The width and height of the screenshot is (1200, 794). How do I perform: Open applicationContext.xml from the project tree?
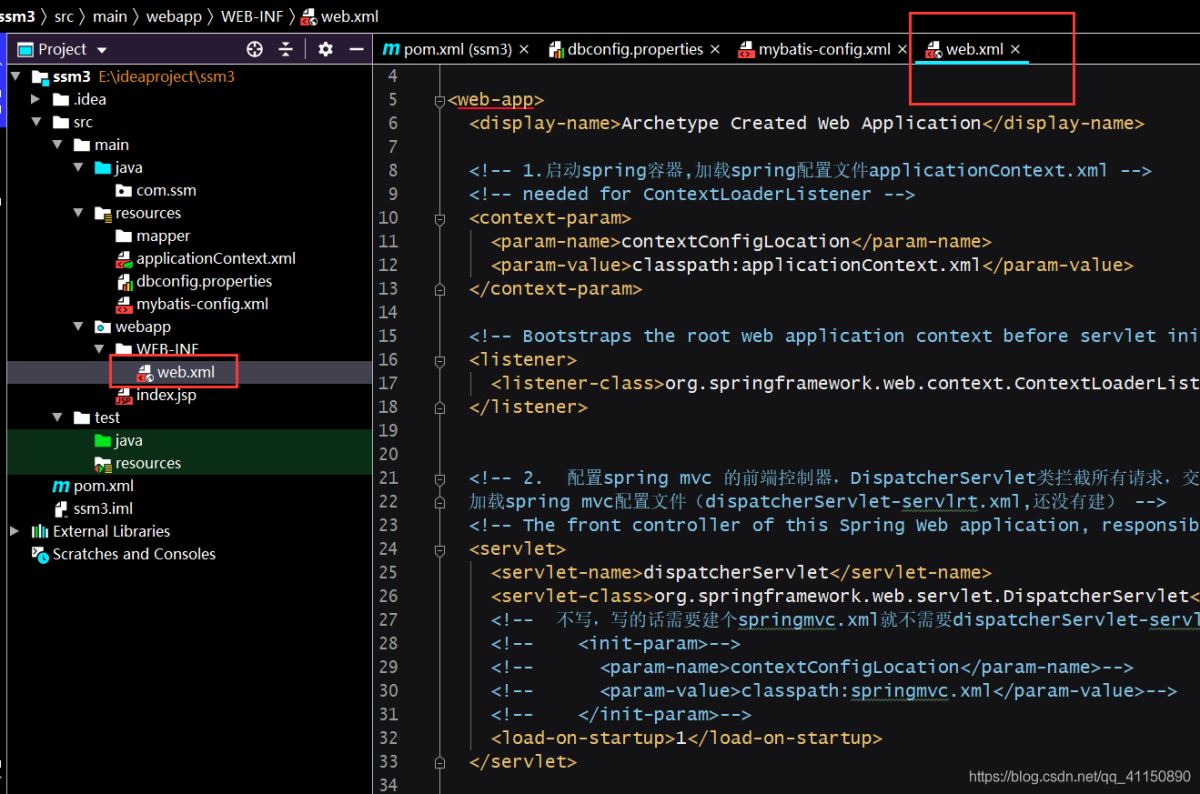(x=215, y=258)
